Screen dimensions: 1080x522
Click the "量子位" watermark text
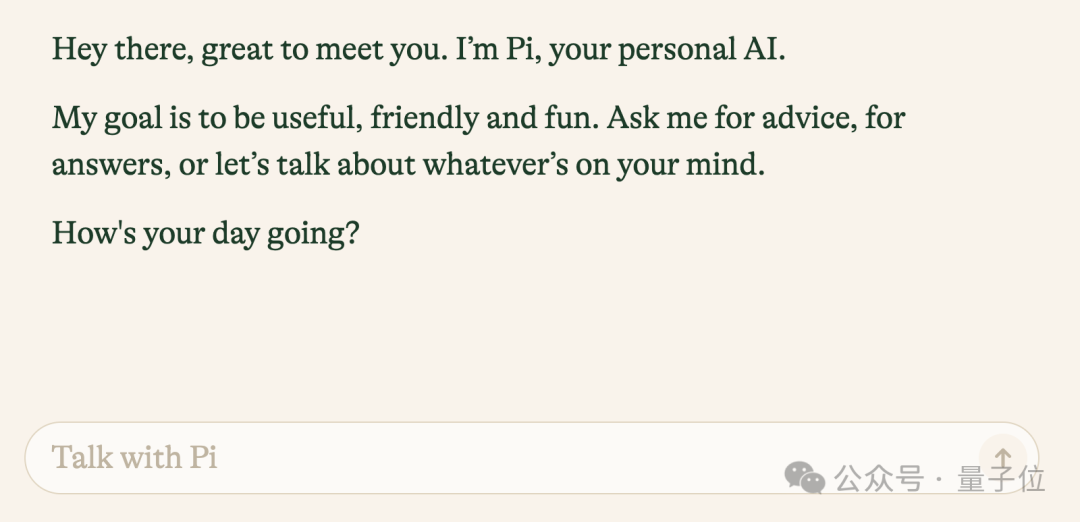1000,479
